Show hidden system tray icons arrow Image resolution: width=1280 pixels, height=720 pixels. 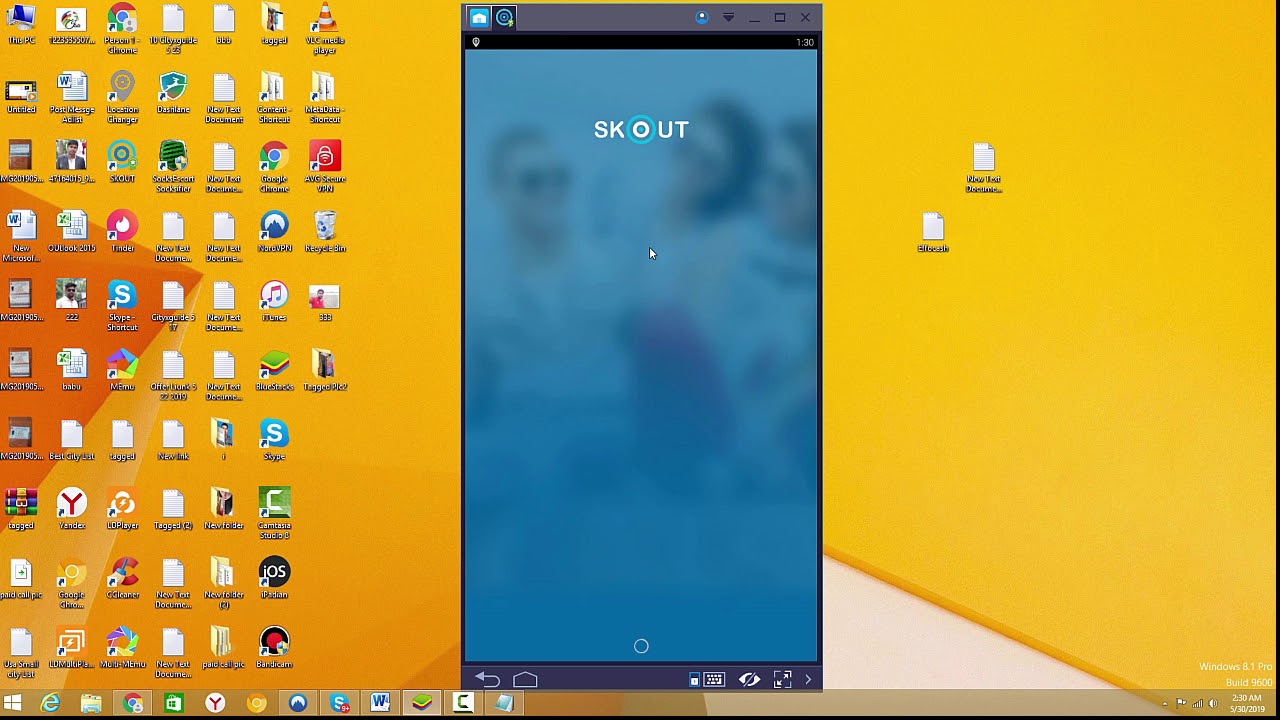(x=1164, y=704)
